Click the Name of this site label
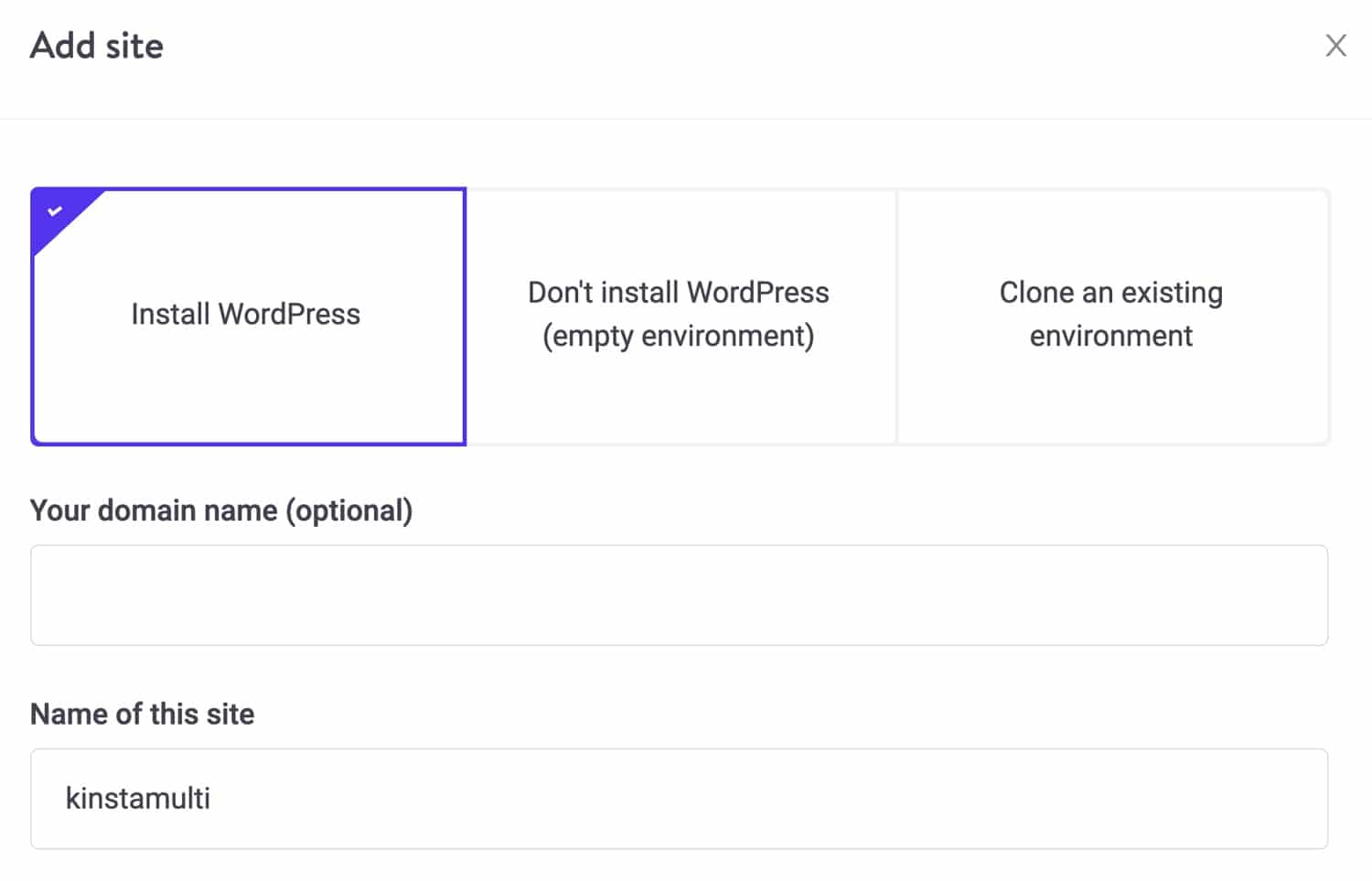The image size is (1372, 881). pos(142,714)
